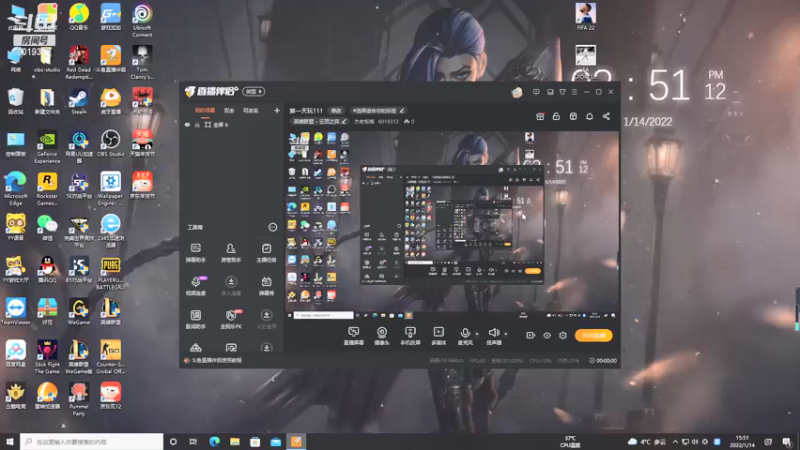
Task: Open the 斗鱼直播伴侣使用教程 tutorial link
Action: coord(216,360)
